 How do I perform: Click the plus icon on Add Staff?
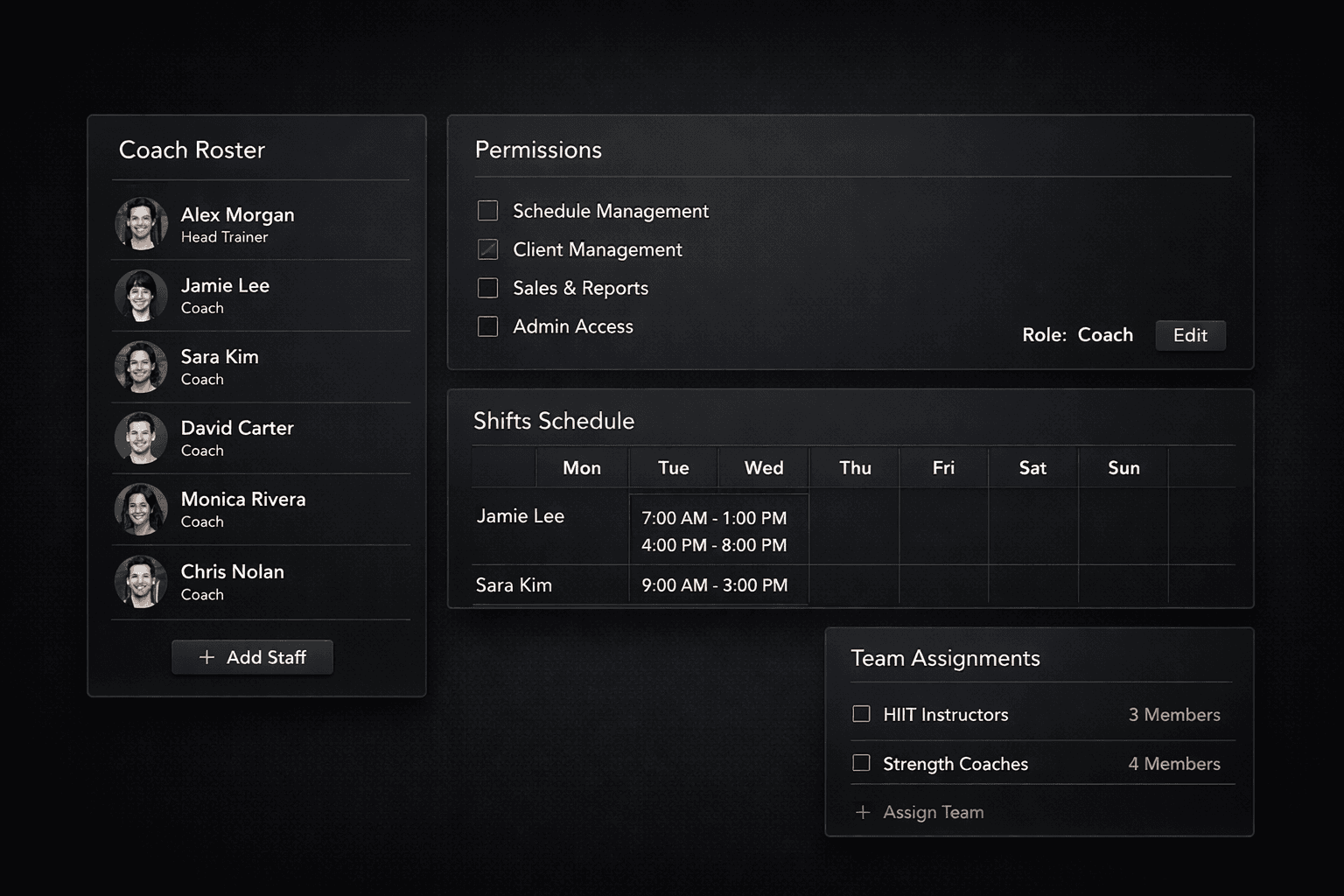tap(206, 657)
